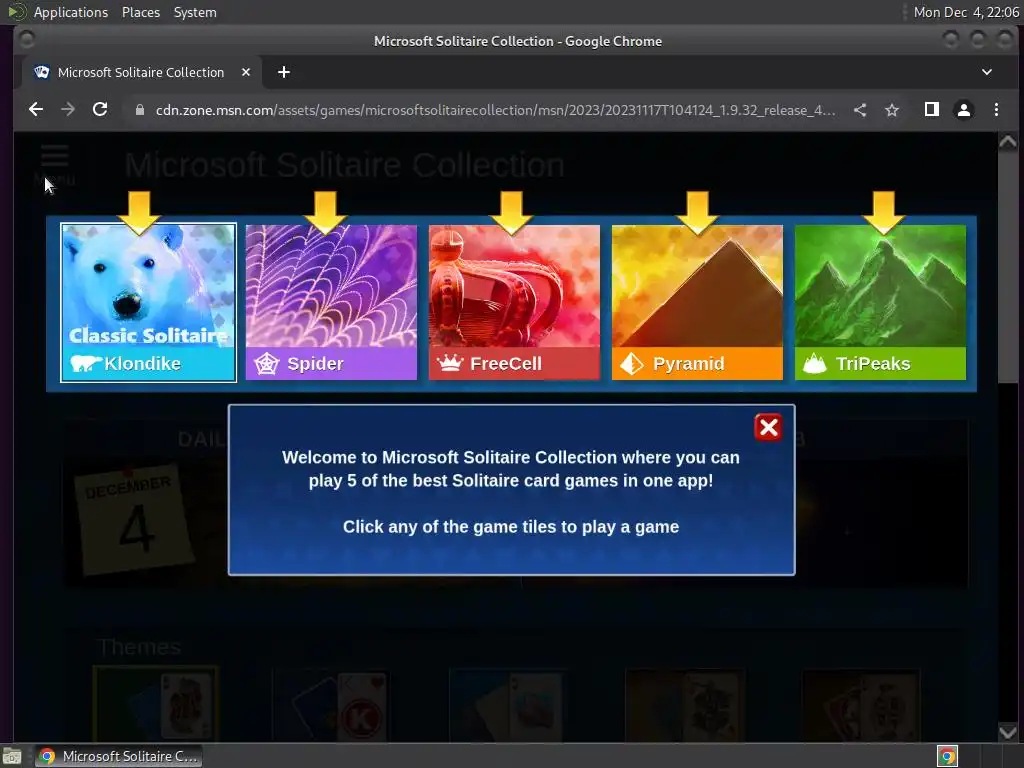
Task: Share this page using share icon
Action: 860,110
